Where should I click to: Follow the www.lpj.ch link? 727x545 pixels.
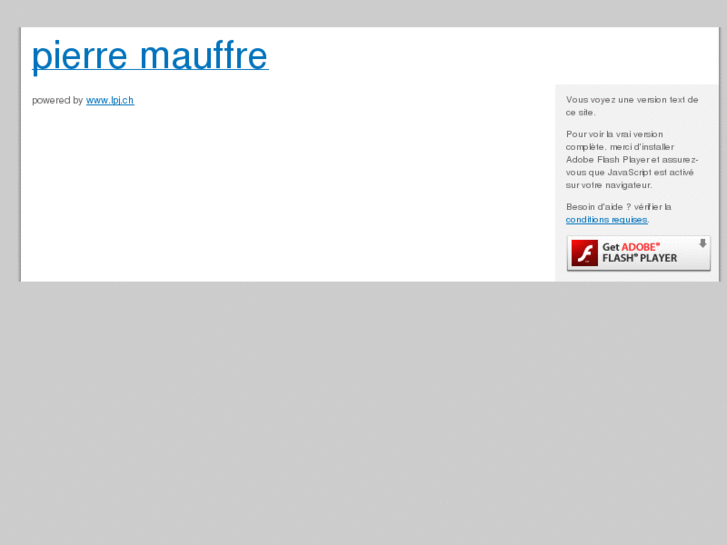[x=110, y=100]
